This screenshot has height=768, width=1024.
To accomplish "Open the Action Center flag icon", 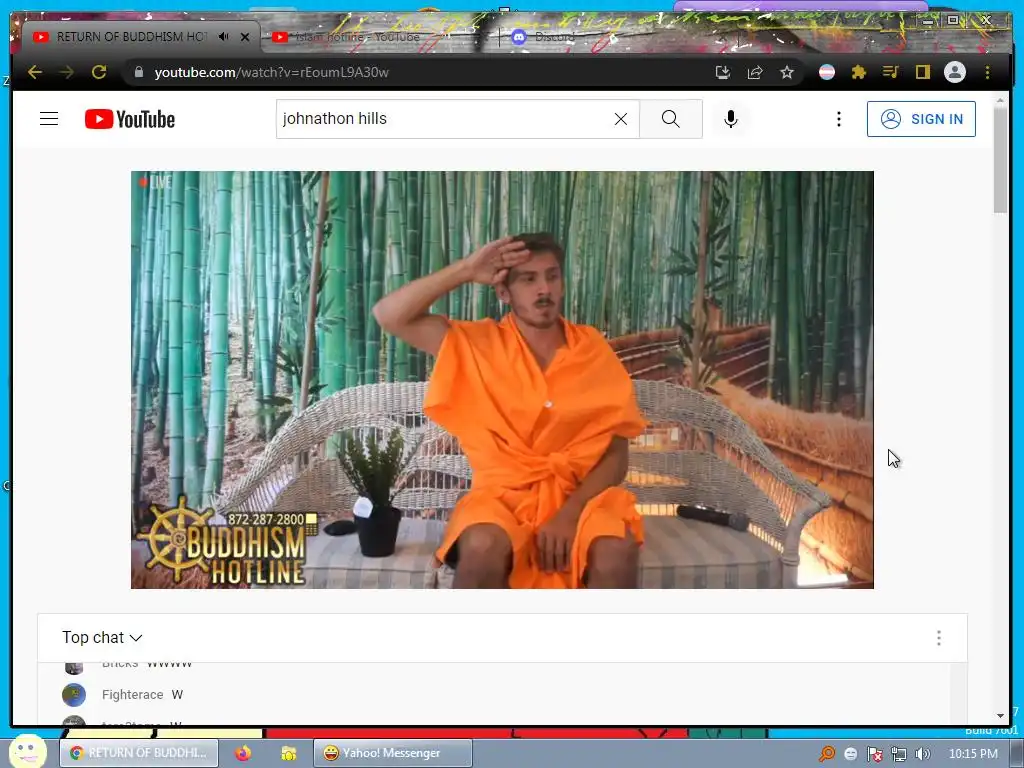I will pyautogui.click(x=874, y=754).
